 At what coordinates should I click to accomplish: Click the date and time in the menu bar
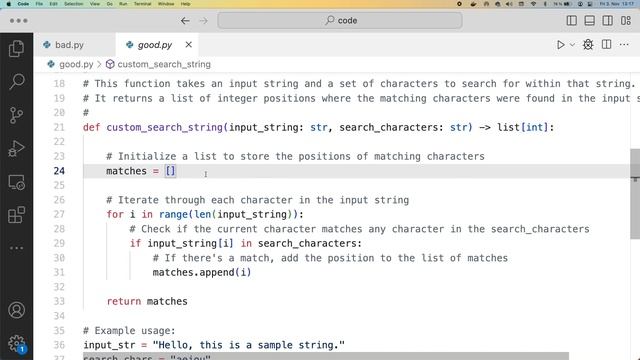(617, 4)
